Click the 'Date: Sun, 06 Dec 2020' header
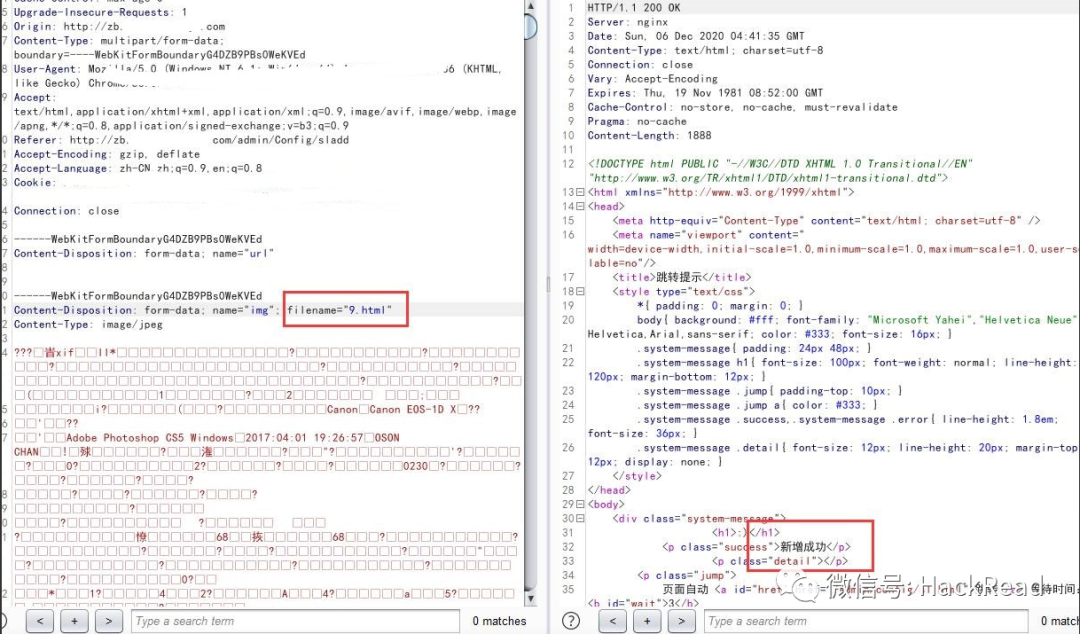The width and height of the screenshot is (1080, 634). (x=696, y=36)
